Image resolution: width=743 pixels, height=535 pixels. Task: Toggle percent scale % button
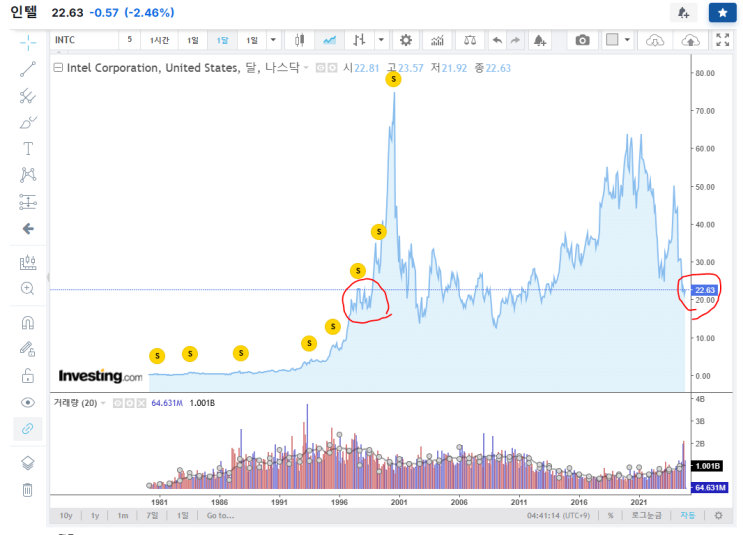click(610, 515)
